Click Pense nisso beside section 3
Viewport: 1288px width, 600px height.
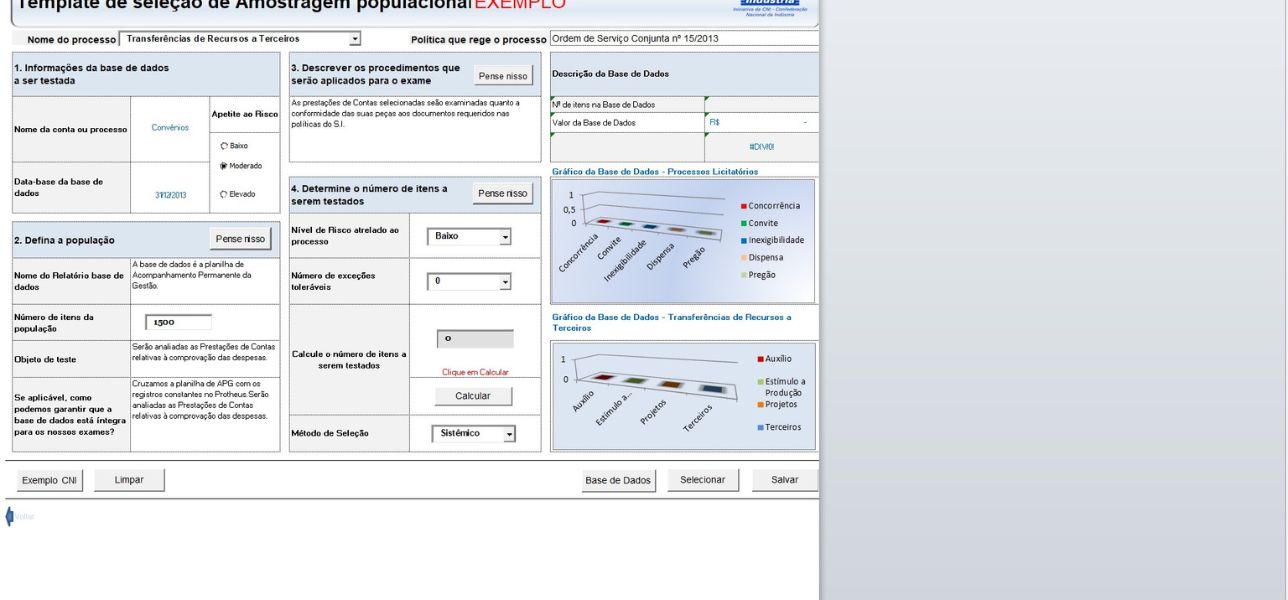point(503,76)
